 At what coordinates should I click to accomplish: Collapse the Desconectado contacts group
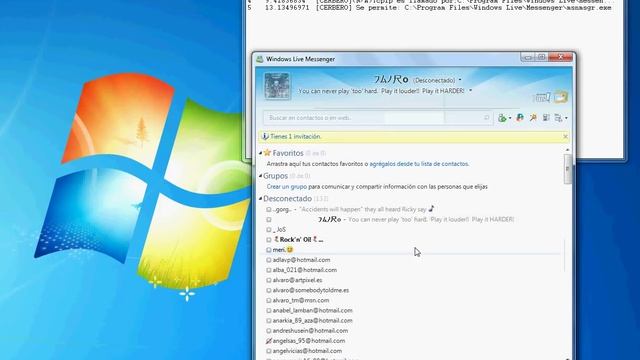[260, 199]
